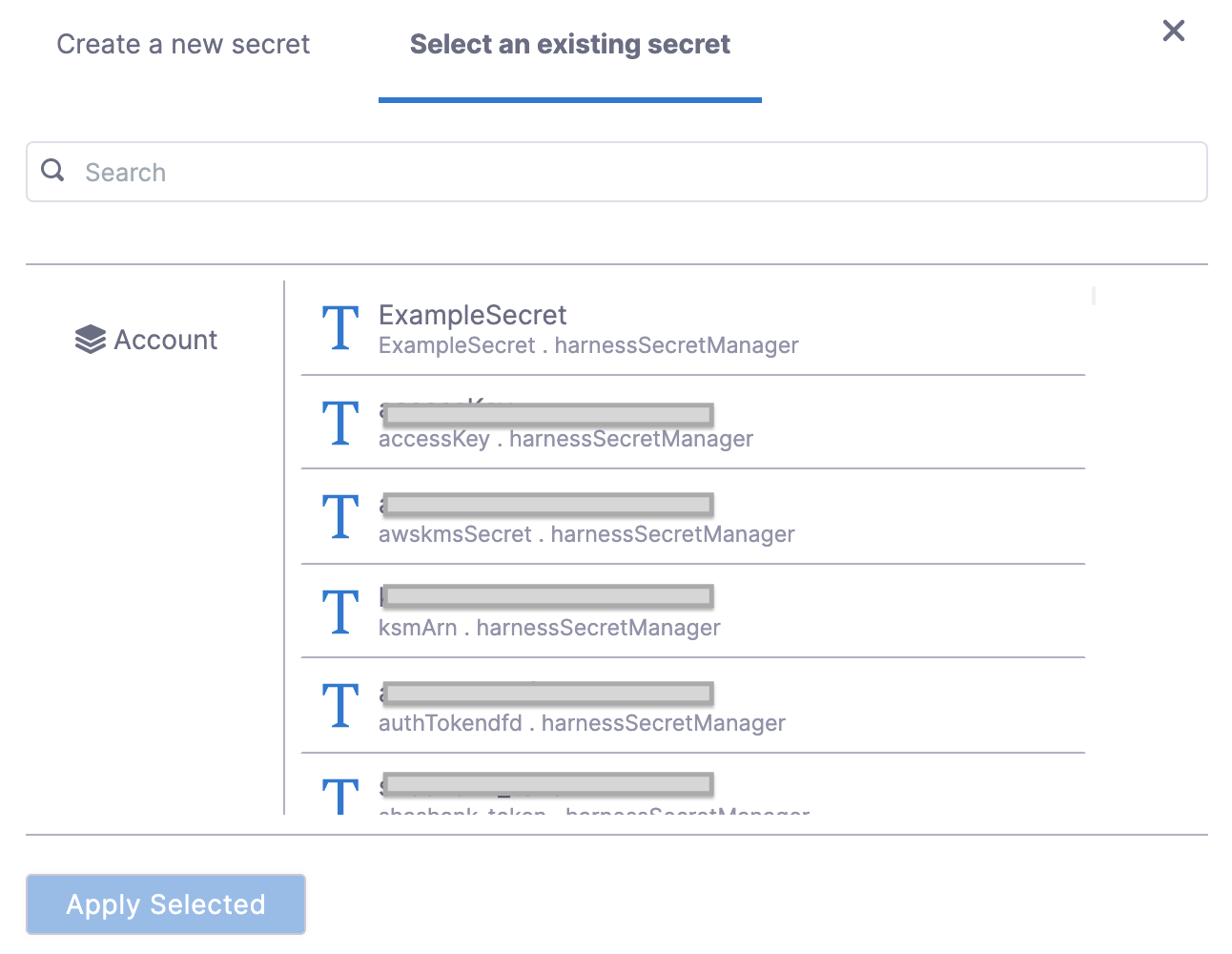Click the text-type icon beside ExampleSecret
Screen dimensions: 1232x954
point(340,328)
